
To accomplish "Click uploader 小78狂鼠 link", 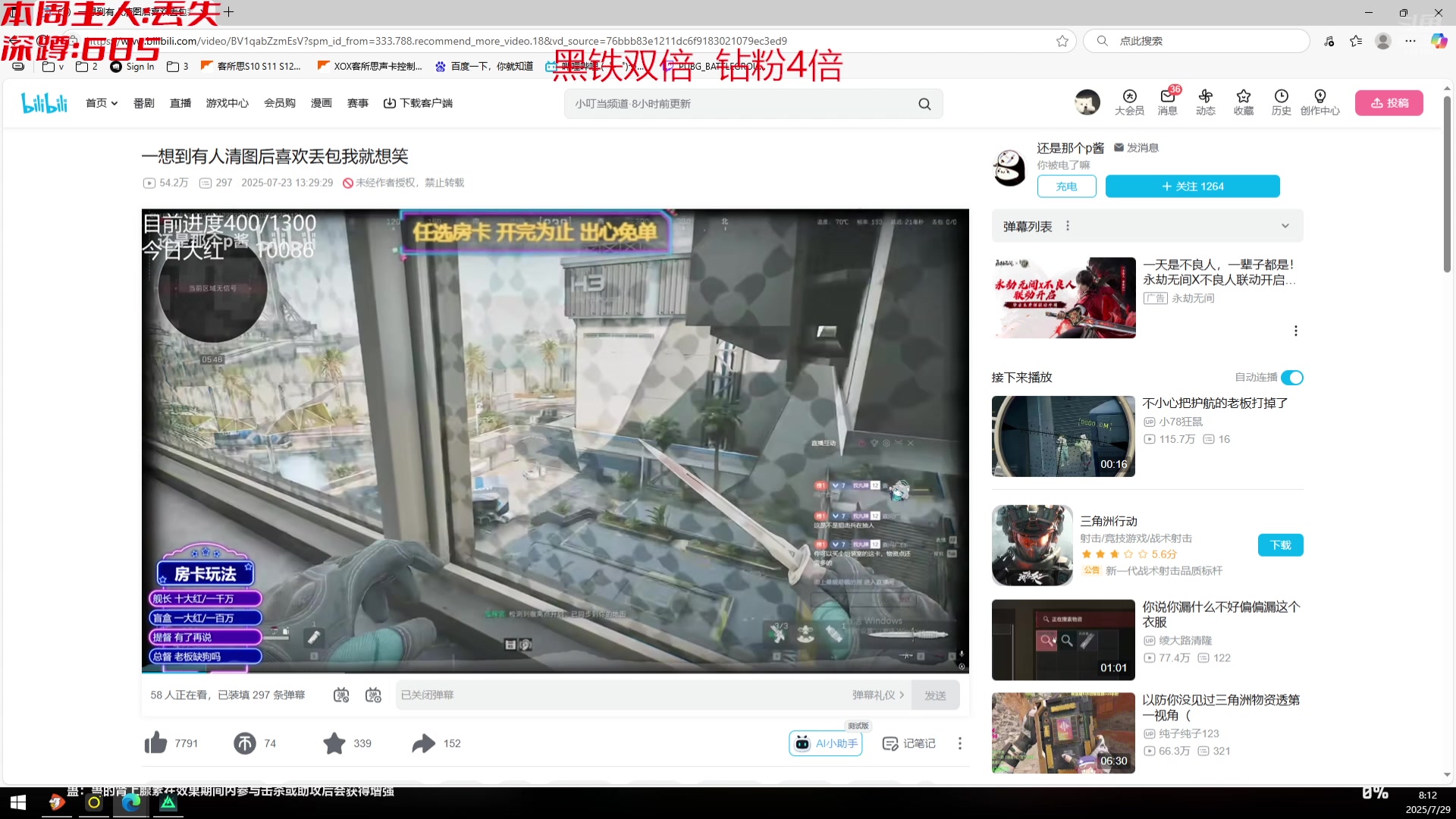I will (x=1180, y=422).
